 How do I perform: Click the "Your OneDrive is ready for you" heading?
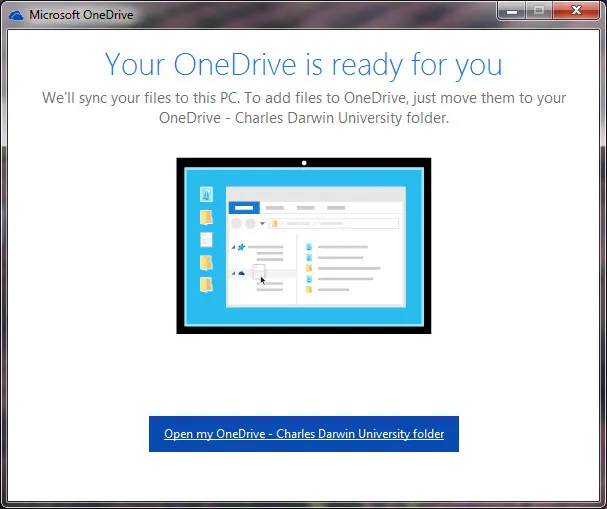(x=304, y=65)
